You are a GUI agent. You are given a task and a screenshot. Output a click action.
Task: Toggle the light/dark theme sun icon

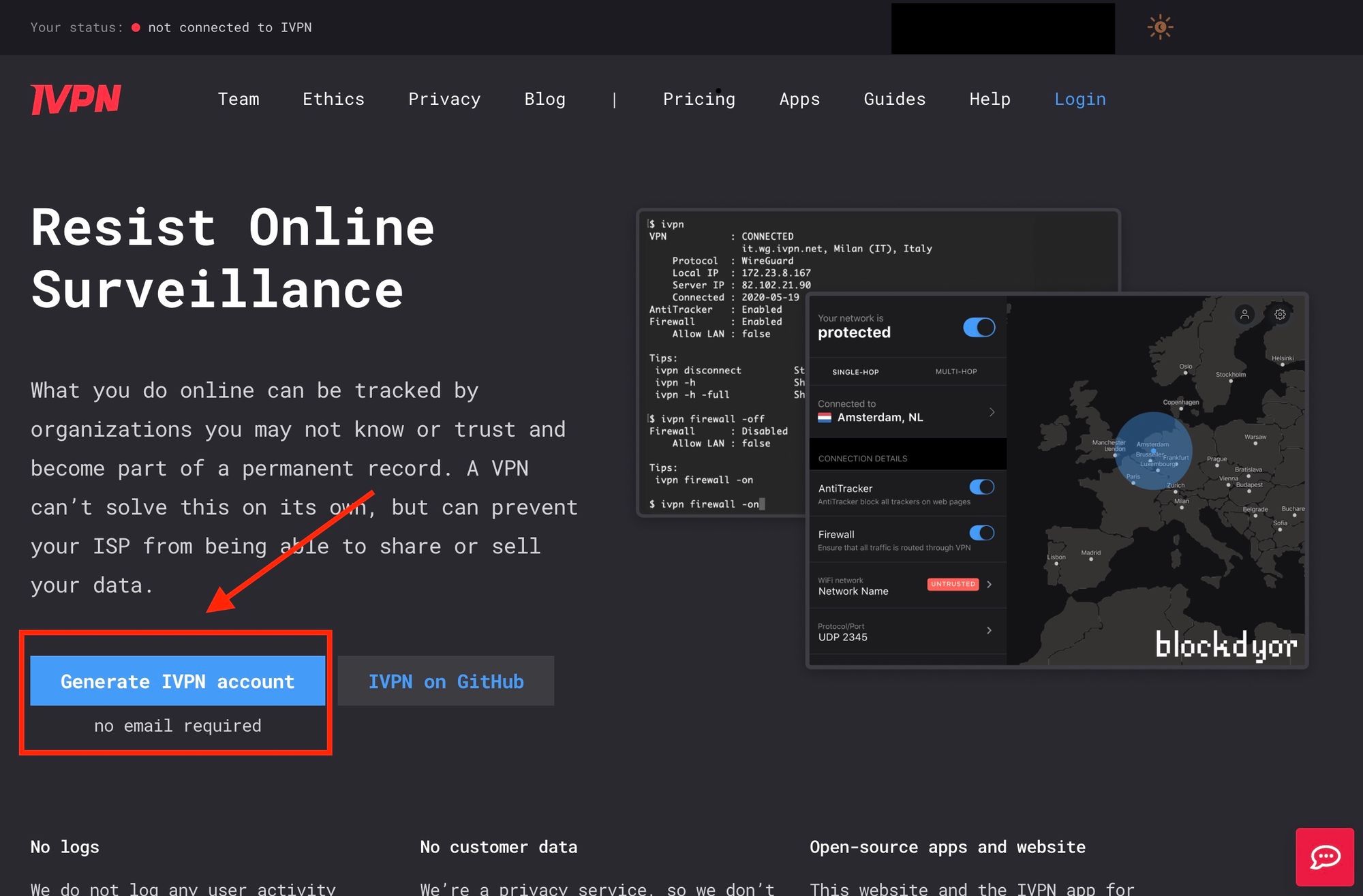[x=1160, y=27]
